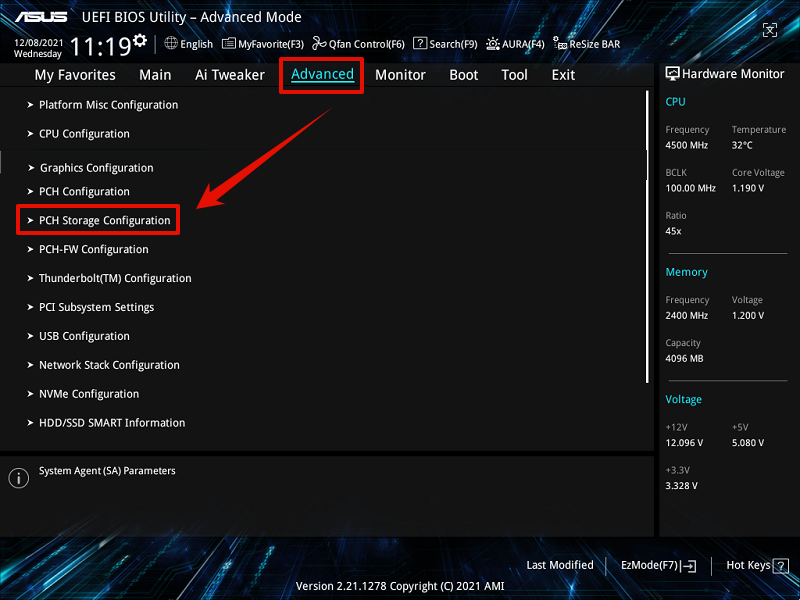This screenshot has width=800, height=600.
Task: Switch to EzMode(F7)
Action: coord(658,565)
